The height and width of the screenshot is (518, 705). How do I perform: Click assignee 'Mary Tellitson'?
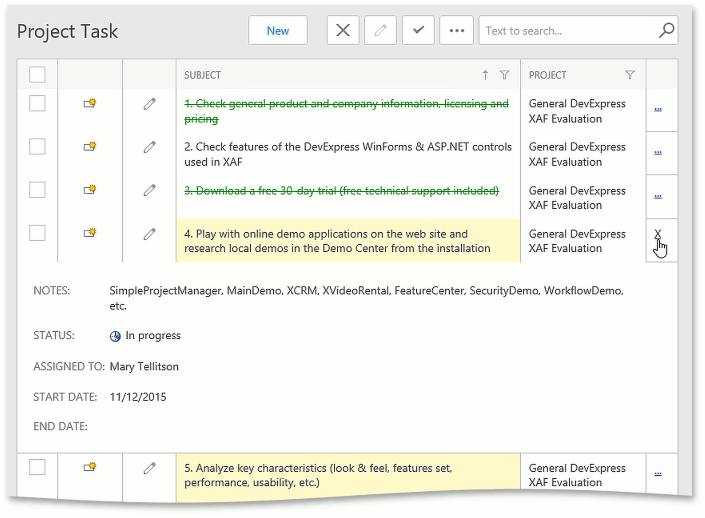pyautogui.click(x=144, y=367)
